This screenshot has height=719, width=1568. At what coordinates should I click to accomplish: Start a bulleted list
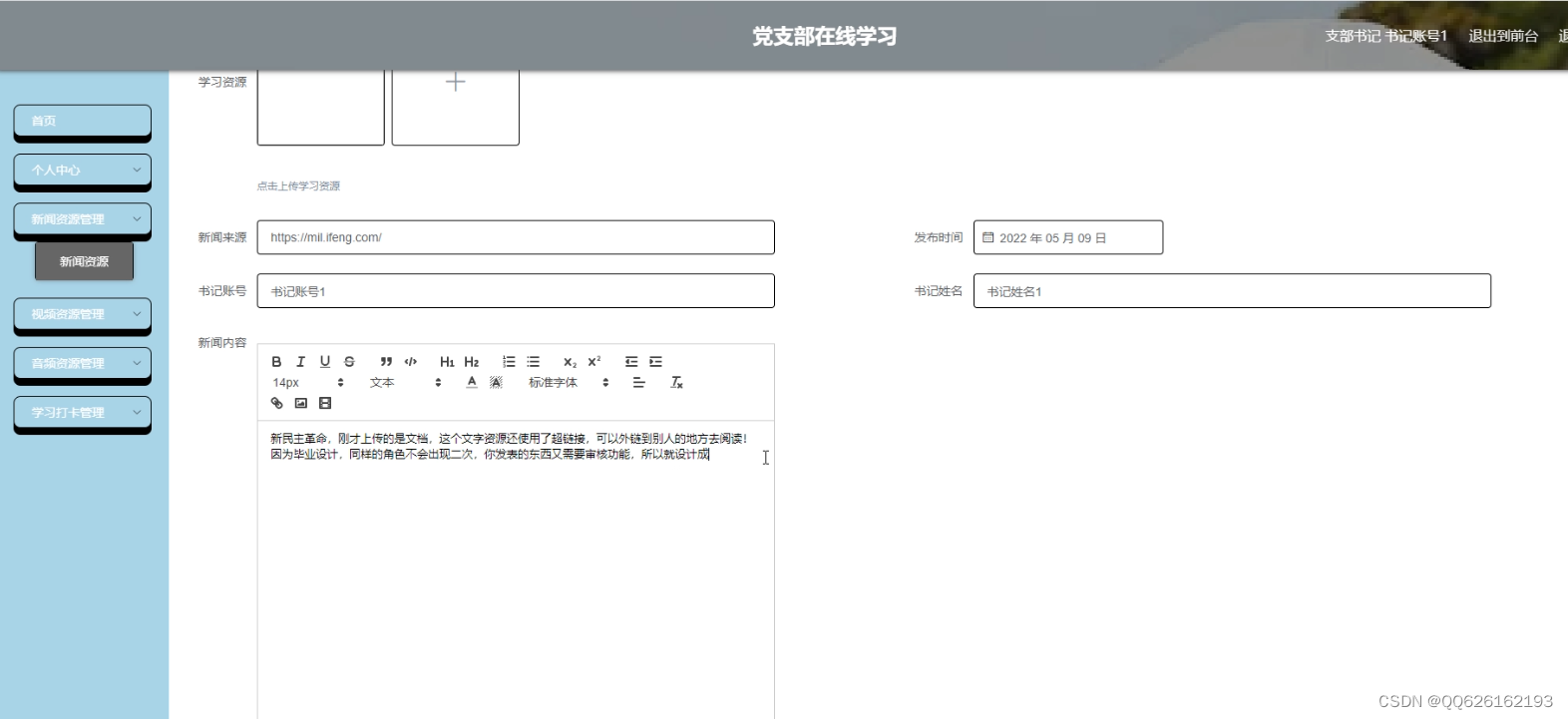(534, 362)
